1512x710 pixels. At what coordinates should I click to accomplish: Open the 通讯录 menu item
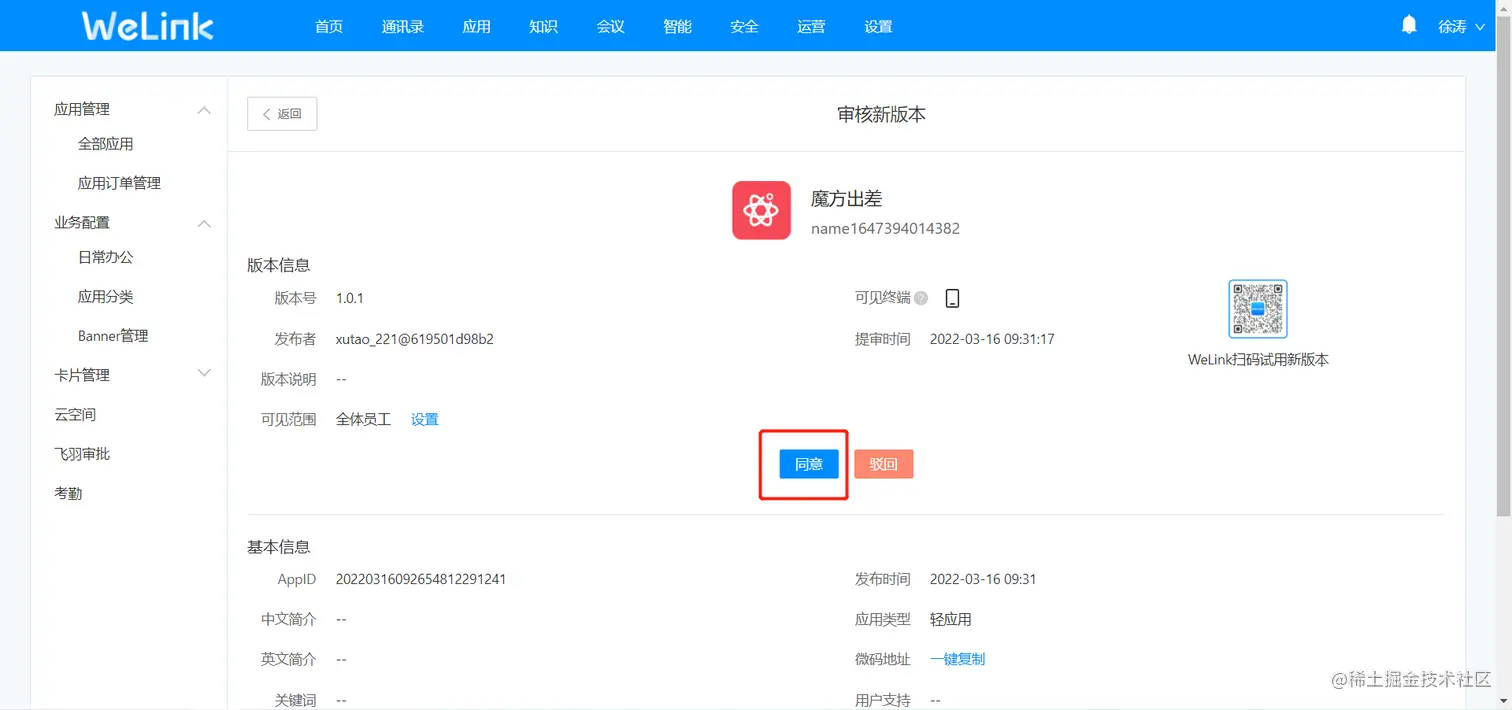pos(402,27)
